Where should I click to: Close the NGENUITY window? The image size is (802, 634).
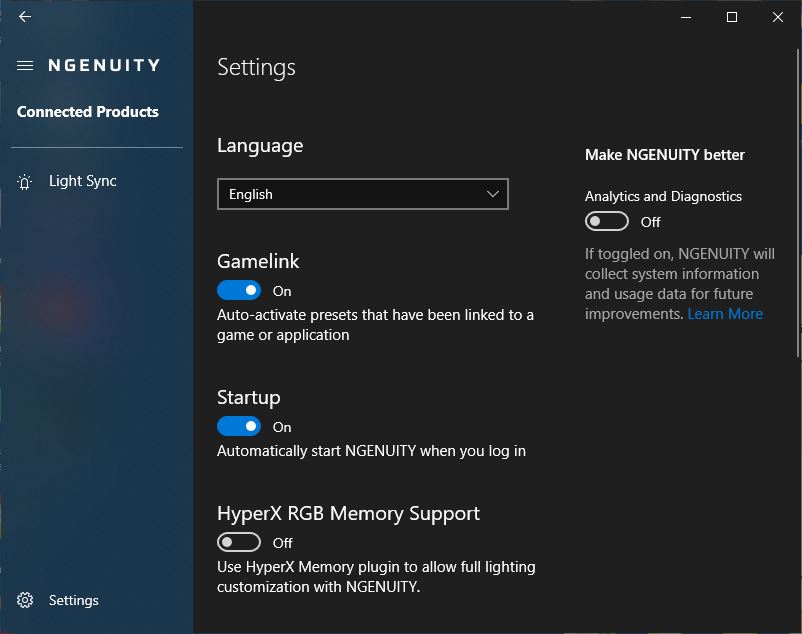778,17
